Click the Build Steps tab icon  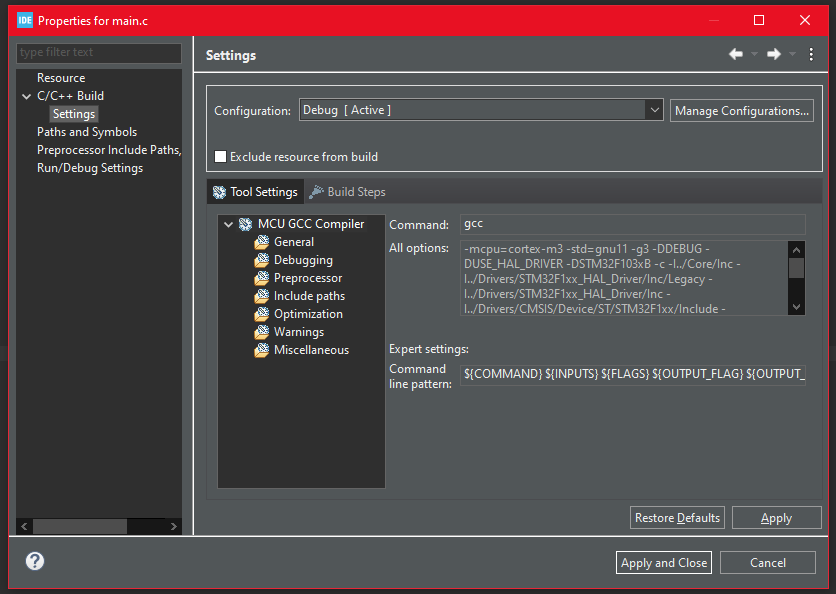click(x=316, y=192)
